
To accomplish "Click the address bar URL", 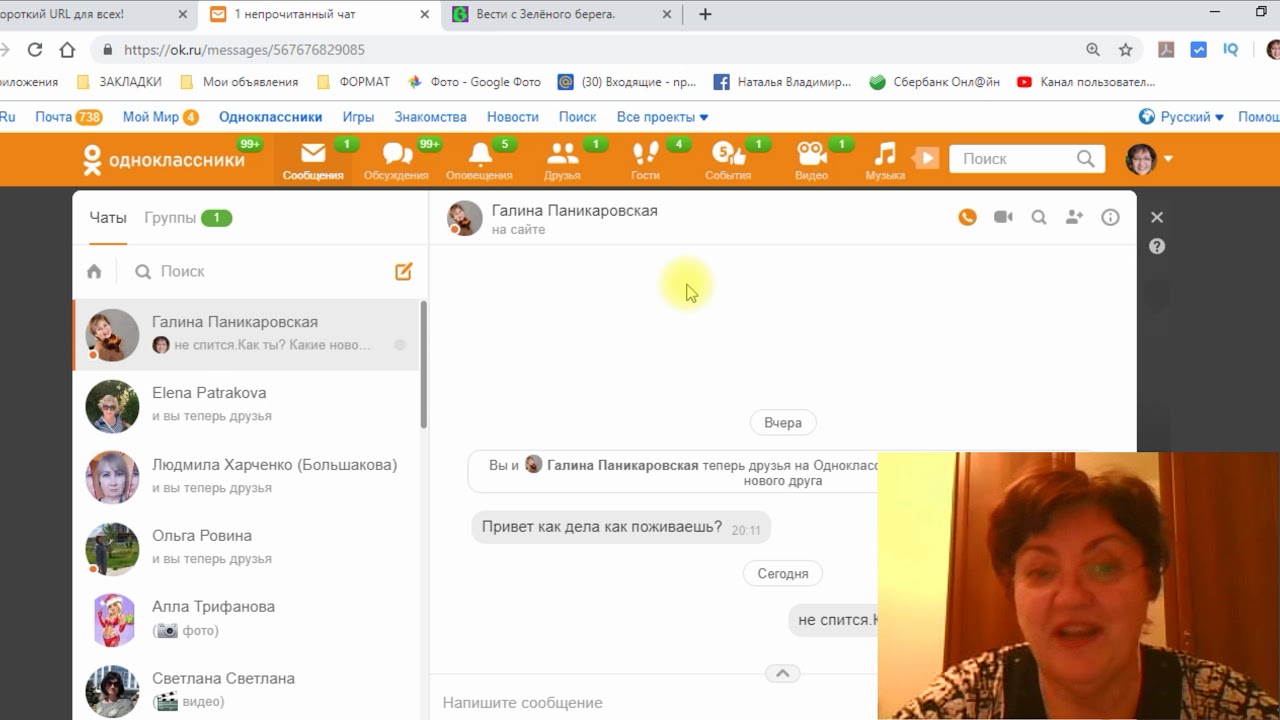I will (x=244, y=50).
